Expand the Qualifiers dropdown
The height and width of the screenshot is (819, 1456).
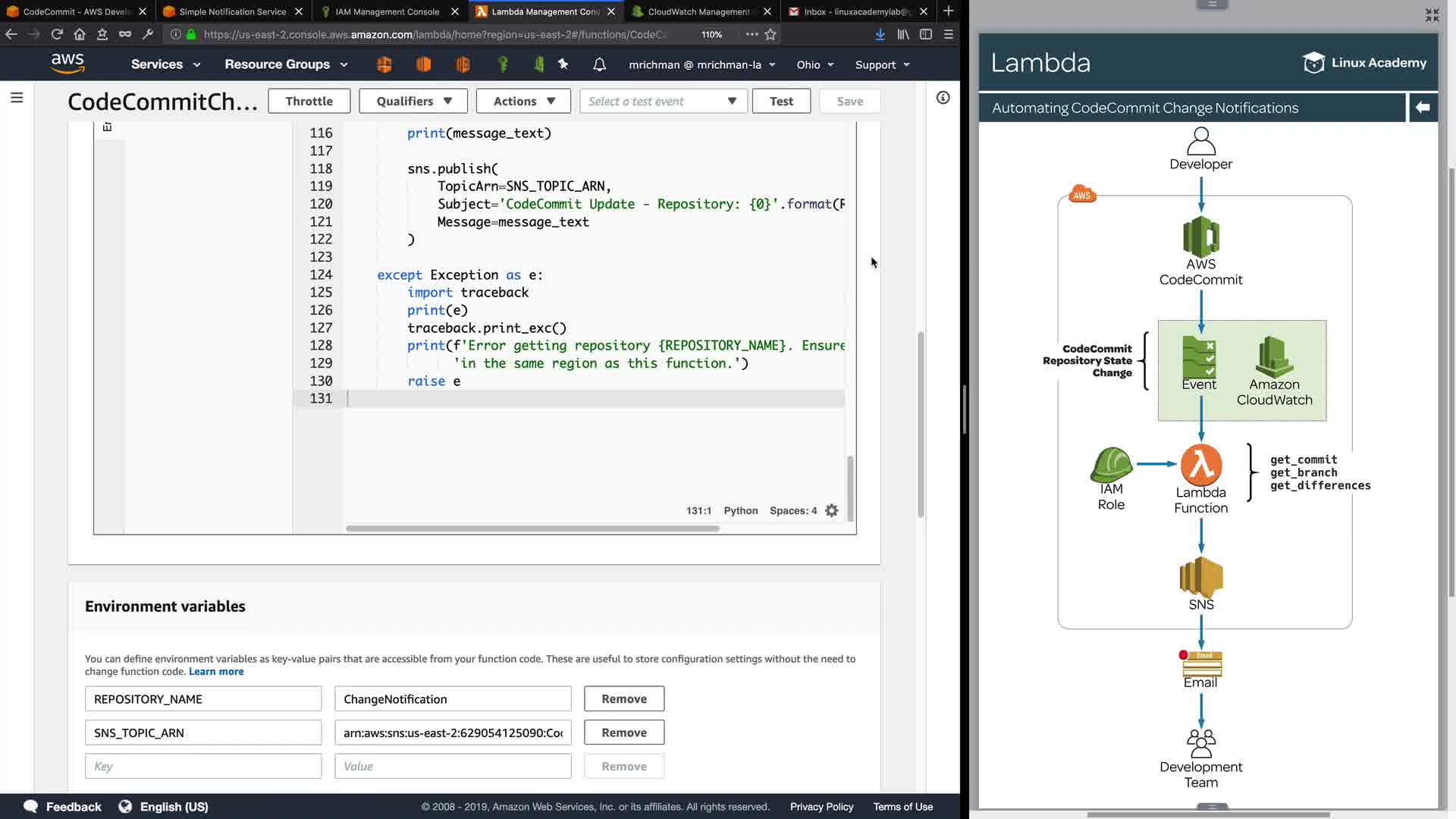pos(414,101)
